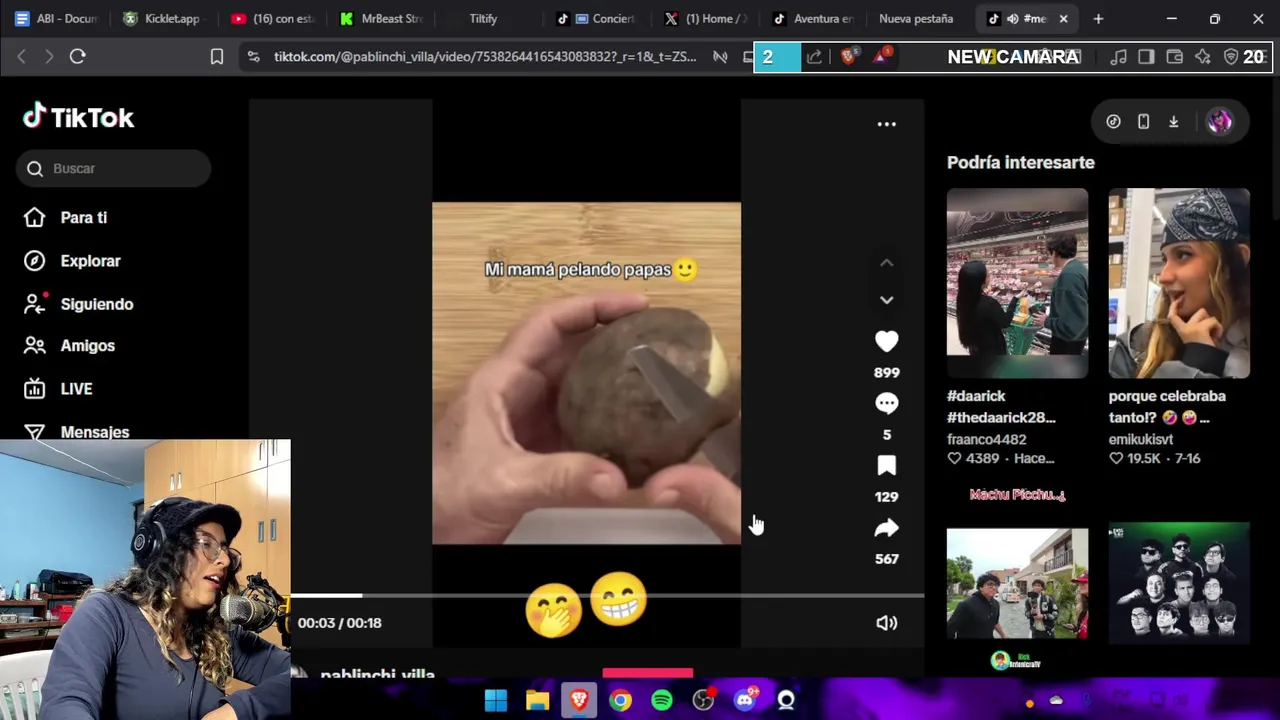Switch to the 'Concier' TikTok tab
The height and width of the screenshot is (720, 1280).
(596, 18)
